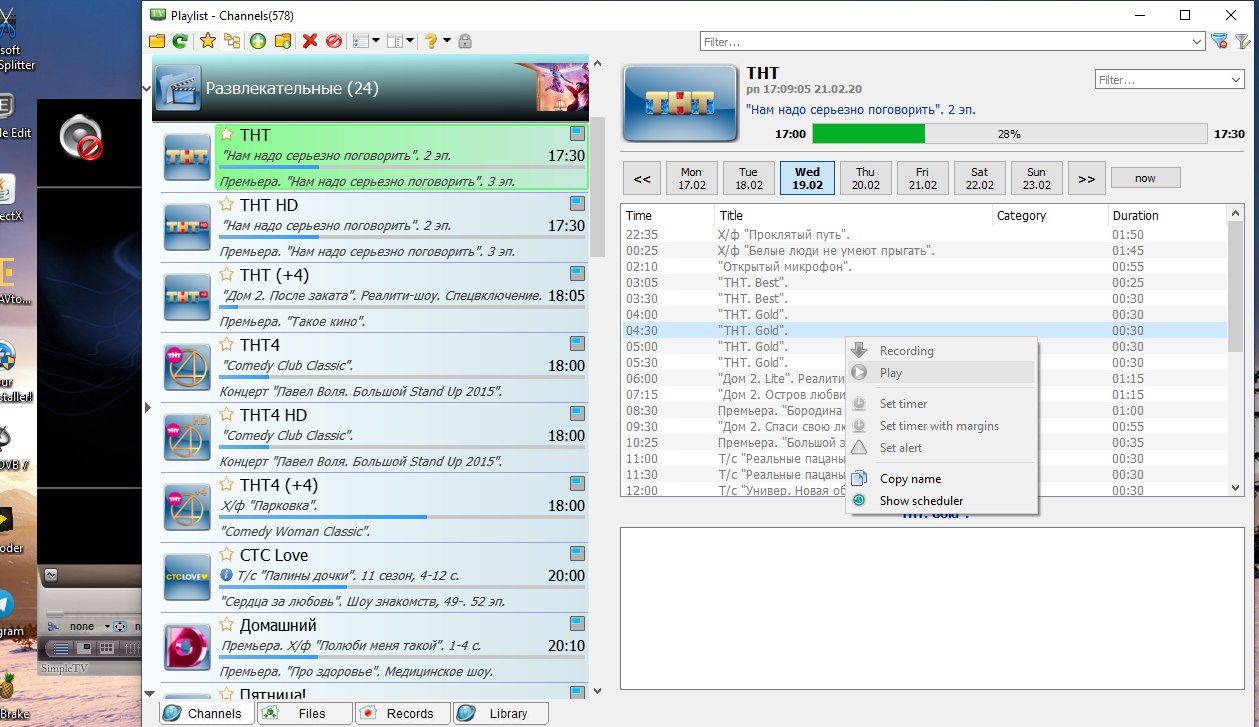This screenshot has height=727, width=1259.
Task: Choose Show scheduler in context menu
Action: click(941, 501)
